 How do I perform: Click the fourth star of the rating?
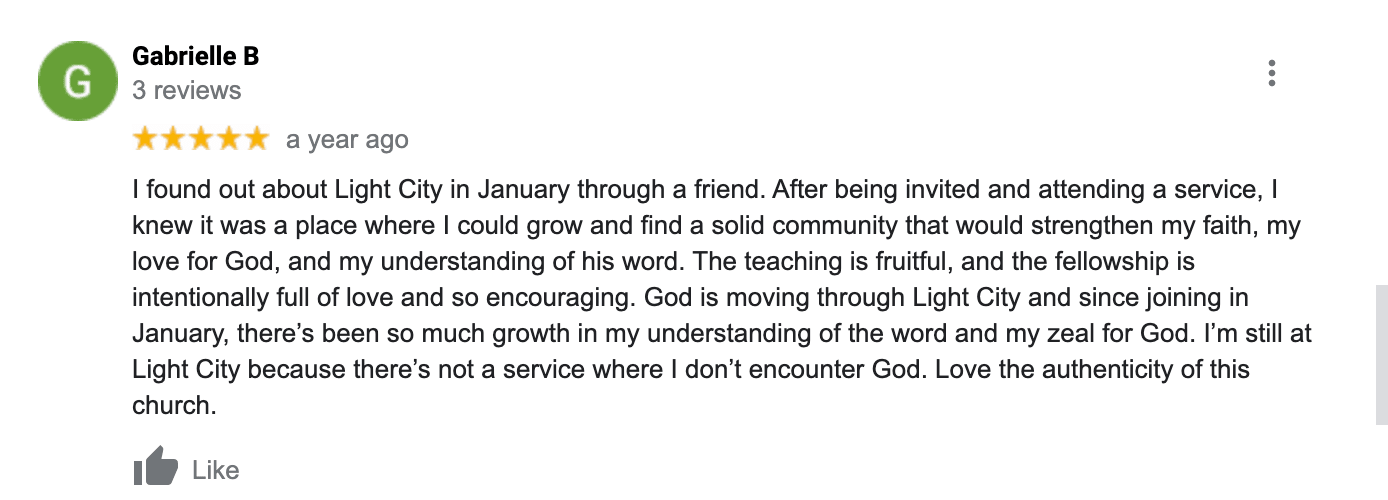coord(229,139)
